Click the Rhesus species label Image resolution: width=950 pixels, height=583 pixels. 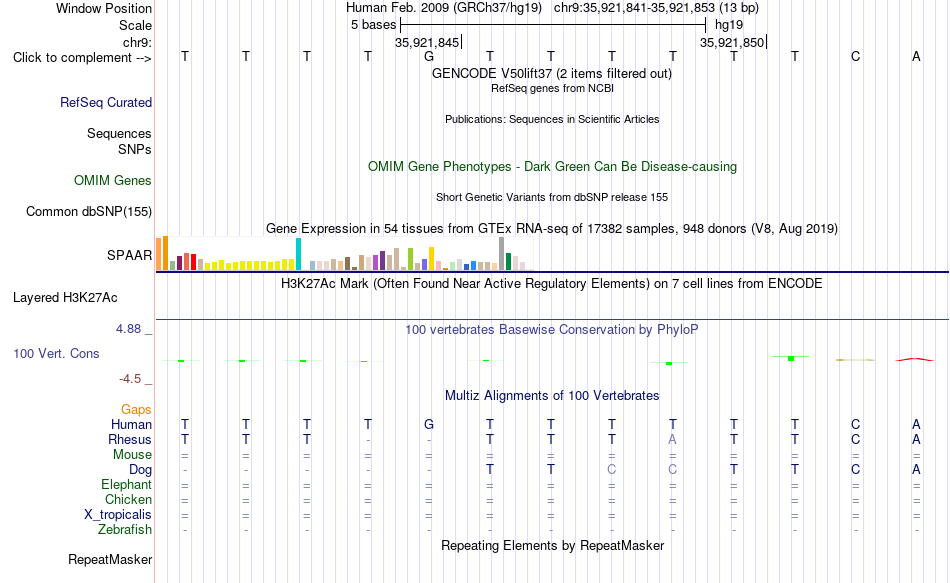pos(130,439)
